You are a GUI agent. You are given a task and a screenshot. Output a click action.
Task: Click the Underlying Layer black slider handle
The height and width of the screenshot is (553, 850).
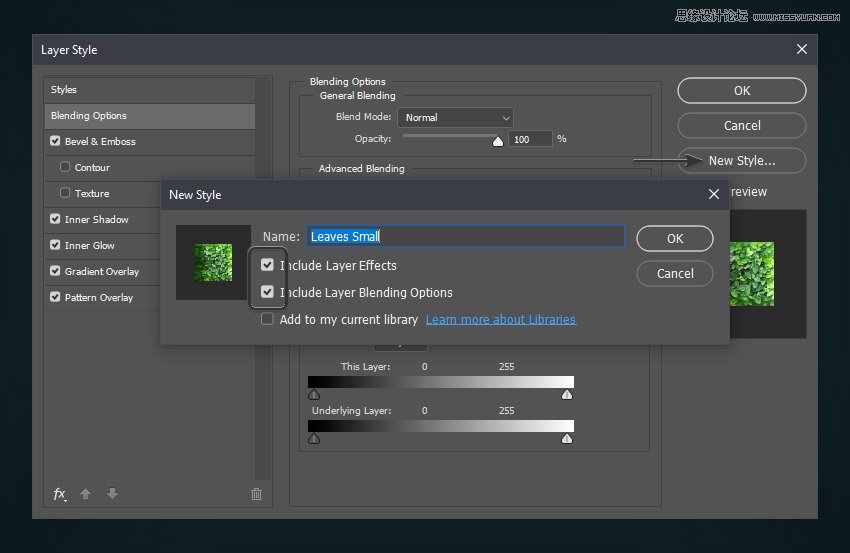[314, 439]
